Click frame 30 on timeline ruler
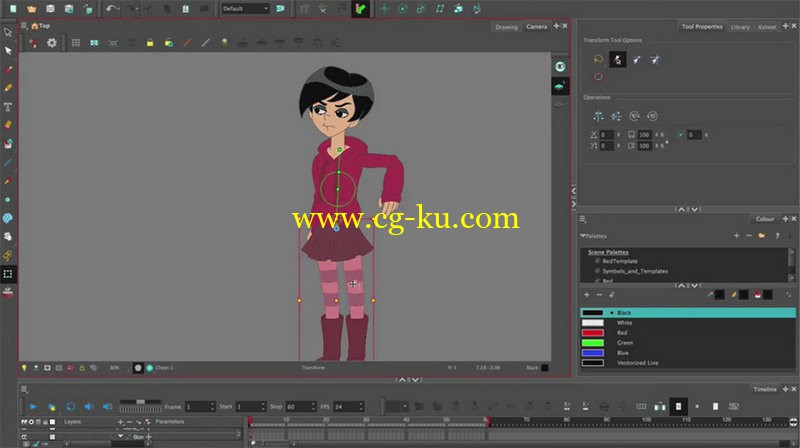Image resolution: width=800 pixels, height=448 pixels. coord(366,420)
